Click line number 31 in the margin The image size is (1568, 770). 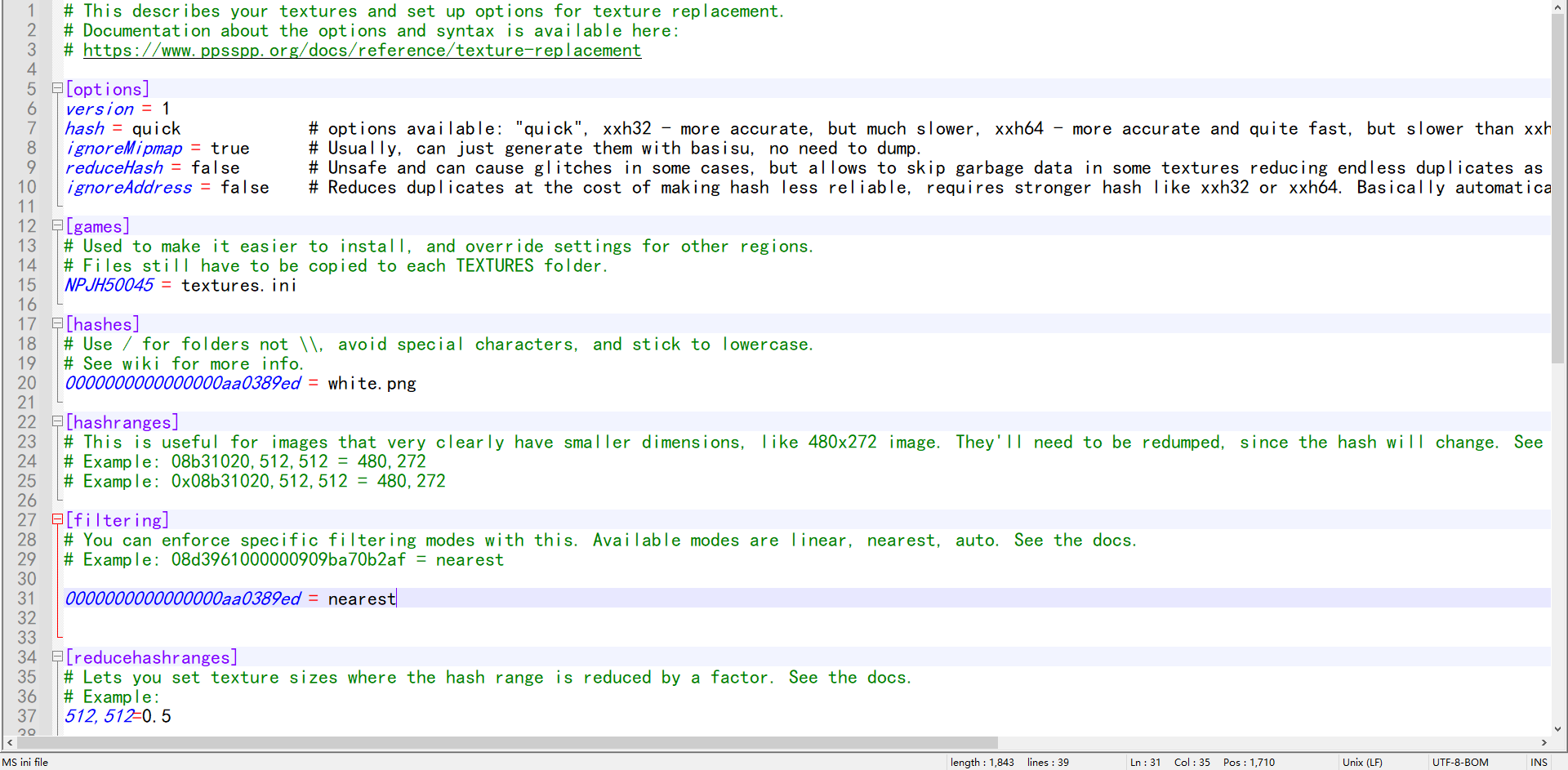pos(27,599)
